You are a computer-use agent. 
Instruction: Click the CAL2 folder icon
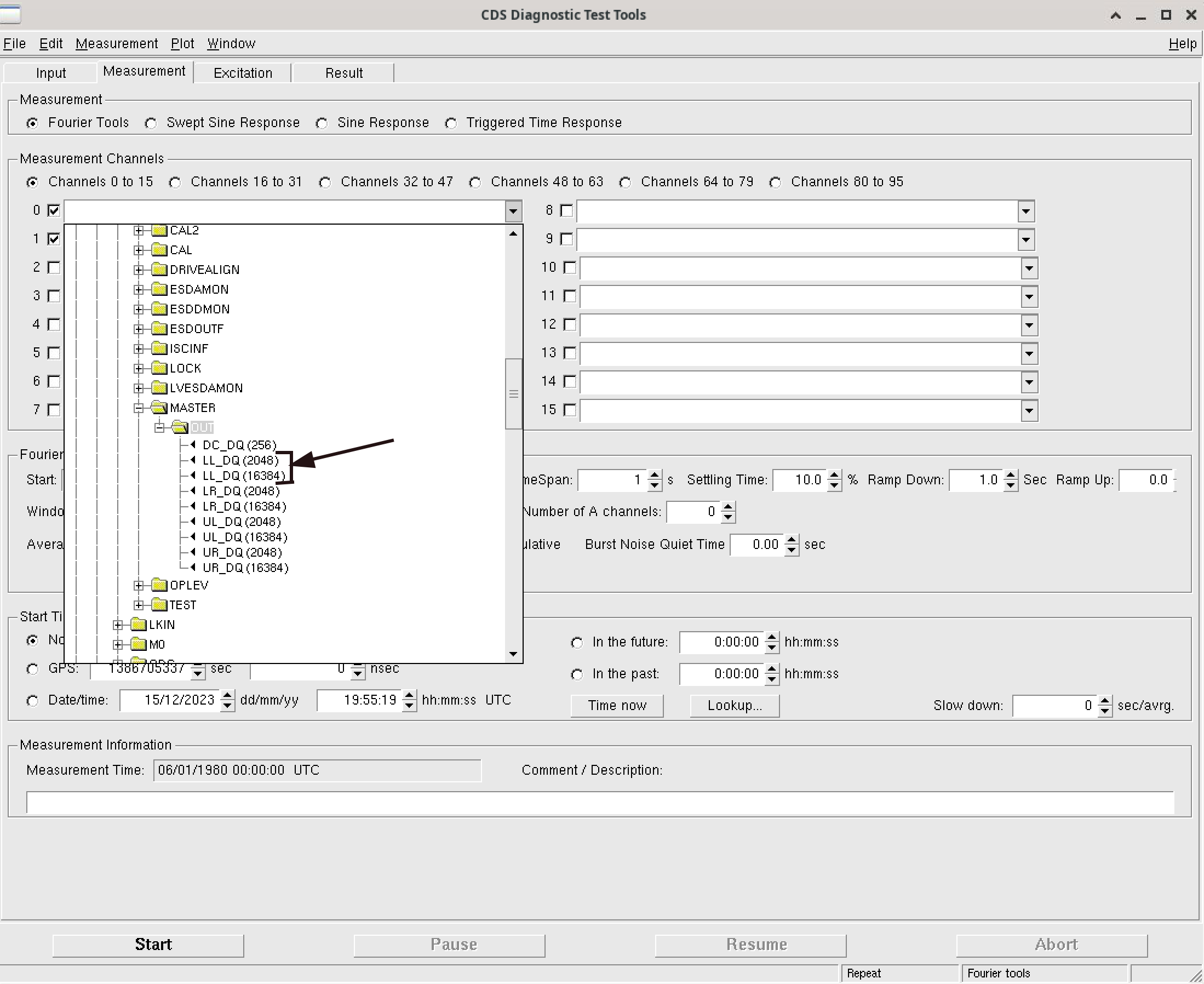(159, 230)
